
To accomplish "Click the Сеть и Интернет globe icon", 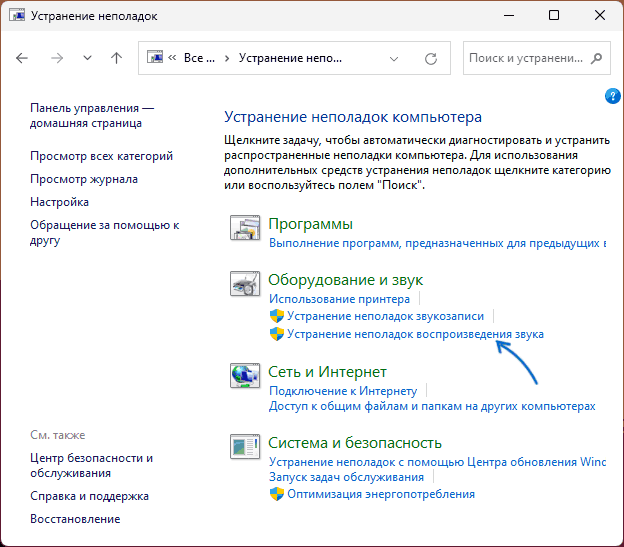I will [x=245, y=376].
